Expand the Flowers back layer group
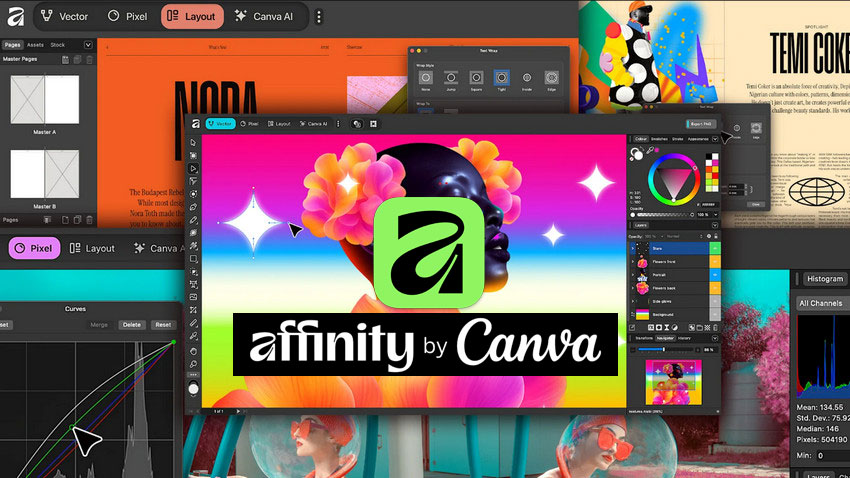 [x=633, y=288]
